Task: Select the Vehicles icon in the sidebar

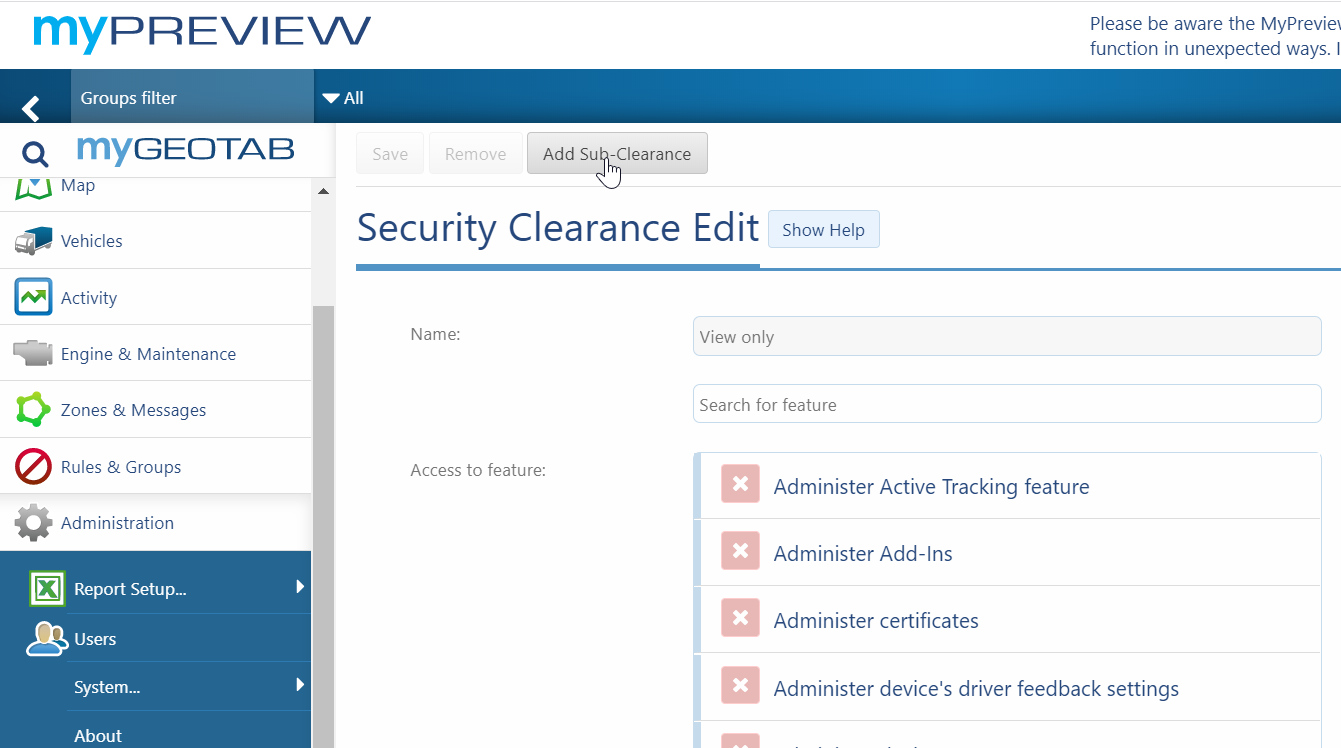Action: click(33, 240)
